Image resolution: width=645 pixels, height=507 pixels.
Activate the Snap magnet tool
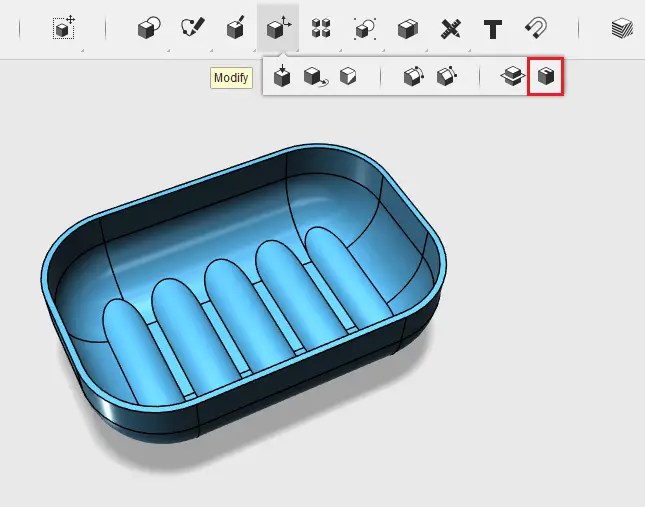pos(536,28)
